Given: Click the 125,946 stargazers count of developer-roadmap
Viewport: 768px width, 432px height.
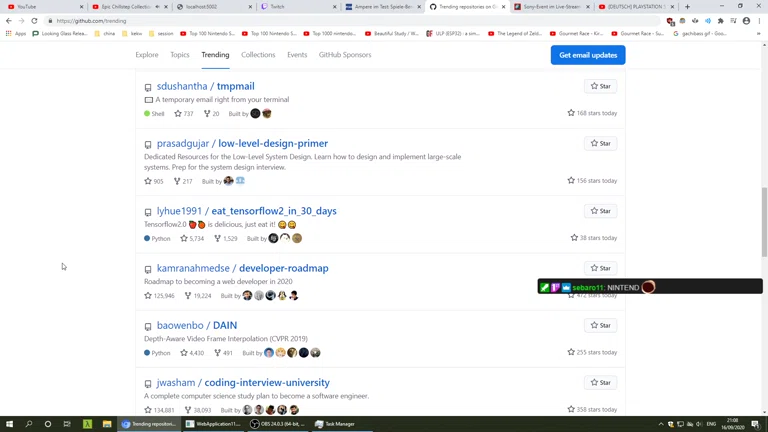Looking at the screenshot, I should coord(159,296).
